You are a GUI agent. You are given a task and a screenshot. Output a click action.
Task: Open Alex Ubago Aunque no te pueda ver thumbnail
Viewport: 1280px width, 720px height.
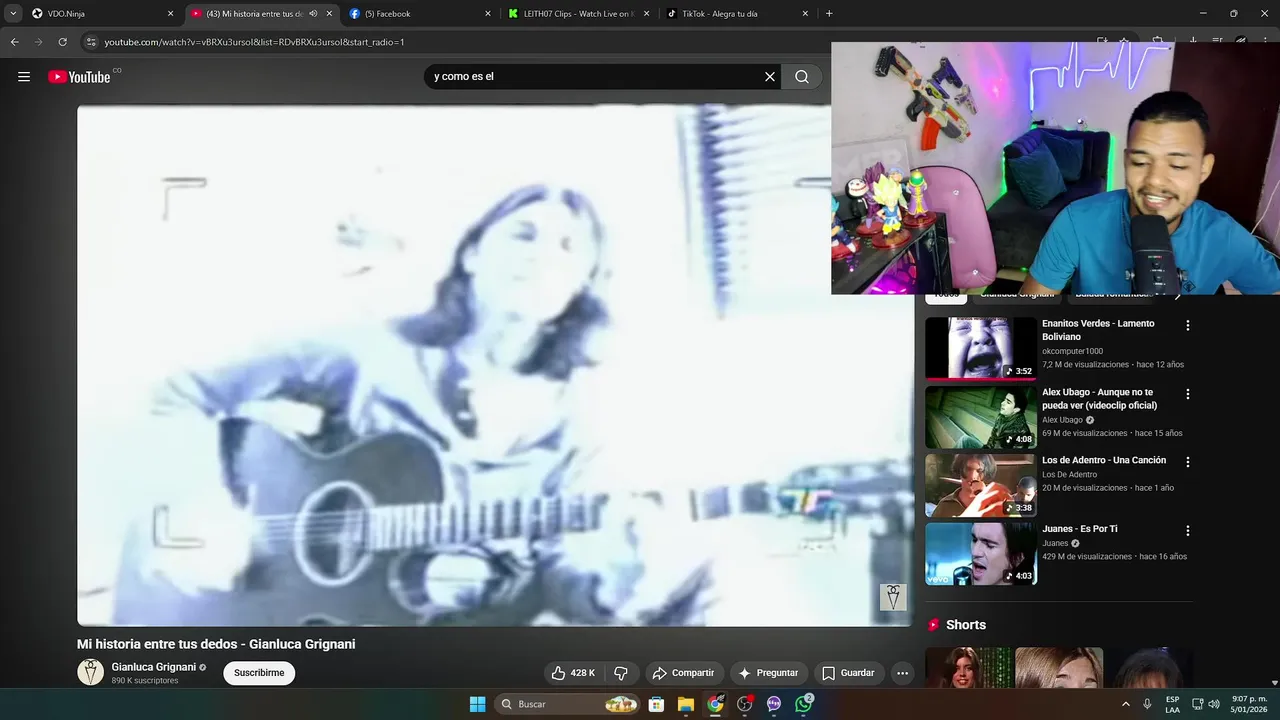(x=980, y=417)
